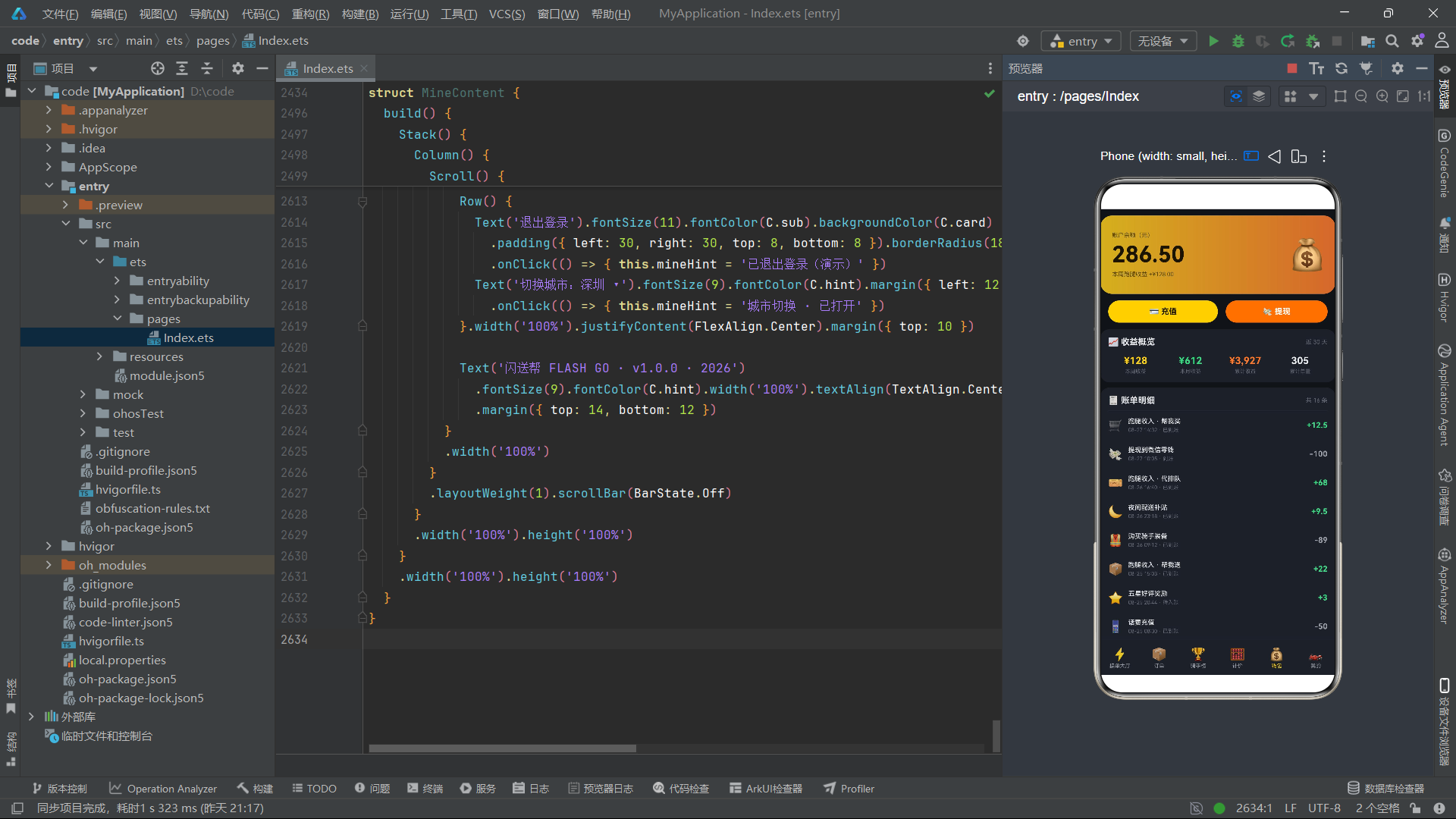Click the back triangle above phone preview
Image resolution: width=1456 pixels, height=819 pixels.
pos(1275,156)
